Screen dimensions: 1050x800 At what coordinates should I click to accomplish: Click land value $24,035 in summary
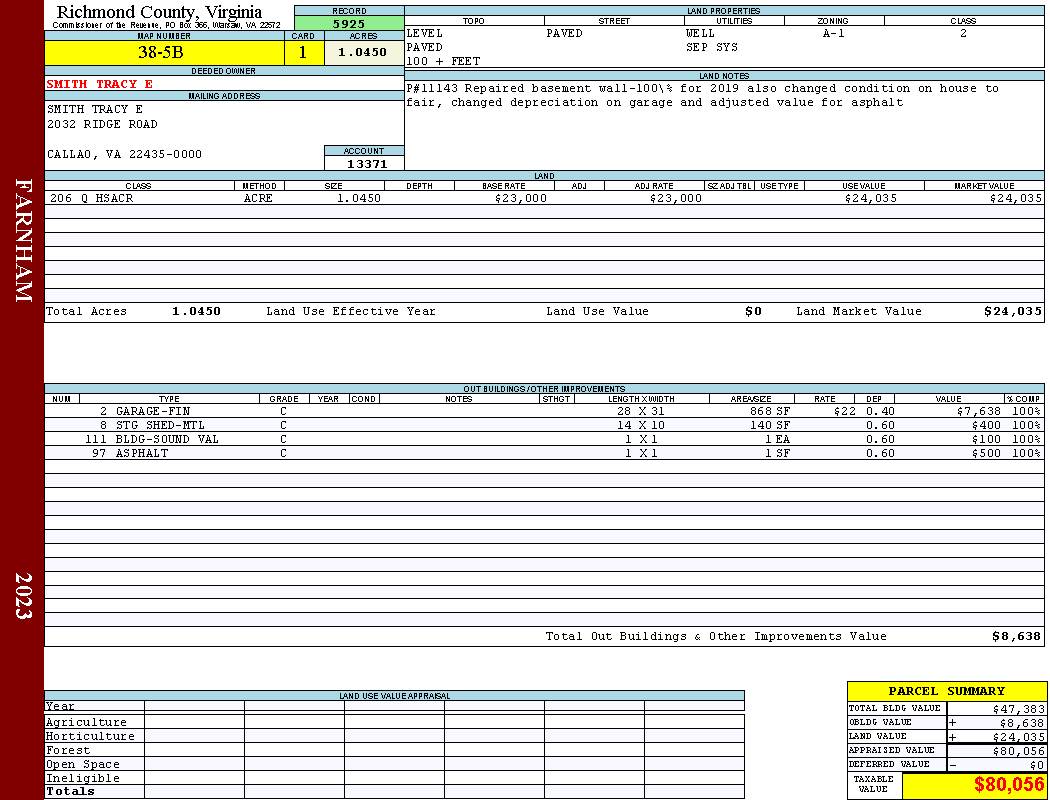(x=1019, y=736)
